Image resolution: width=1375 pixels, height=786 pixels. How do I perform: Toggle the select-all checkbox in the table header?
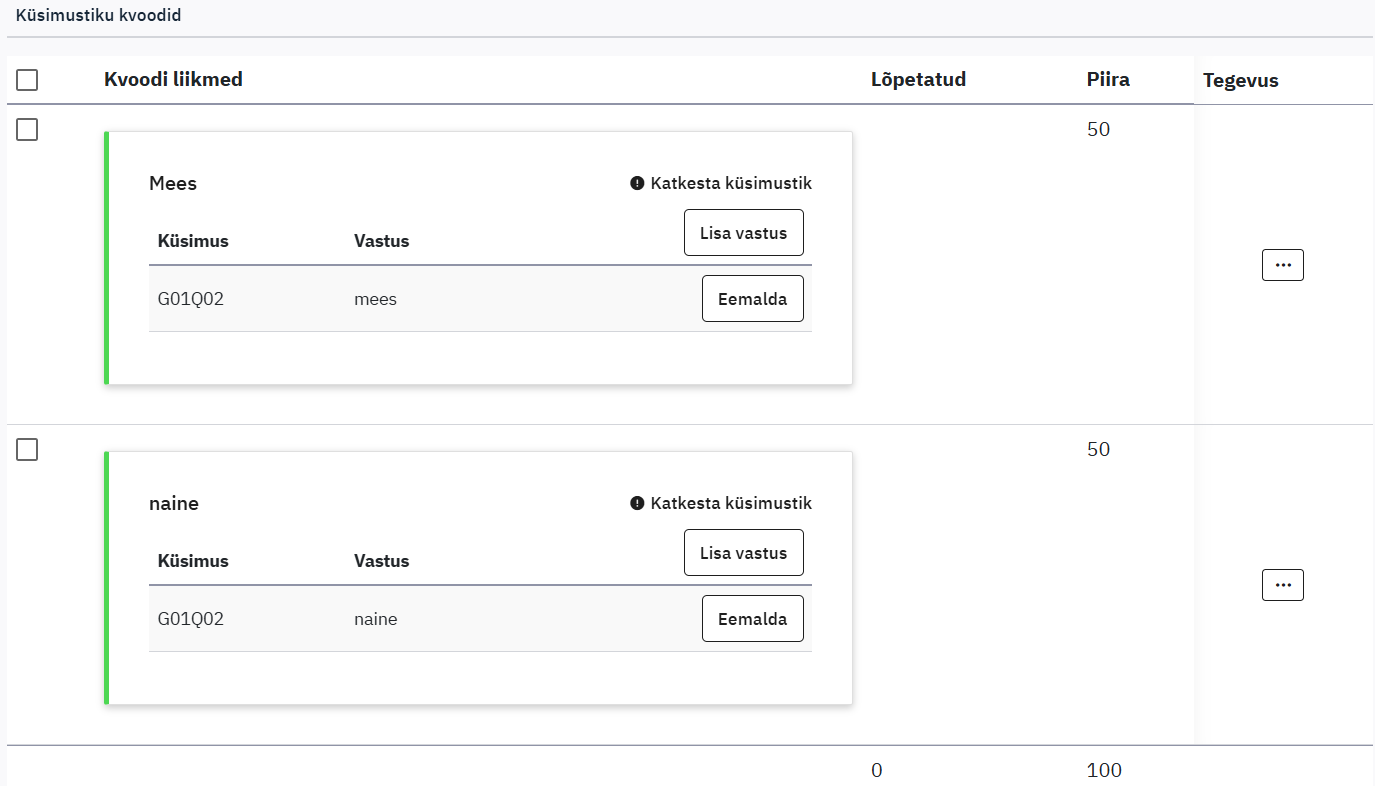27,80
